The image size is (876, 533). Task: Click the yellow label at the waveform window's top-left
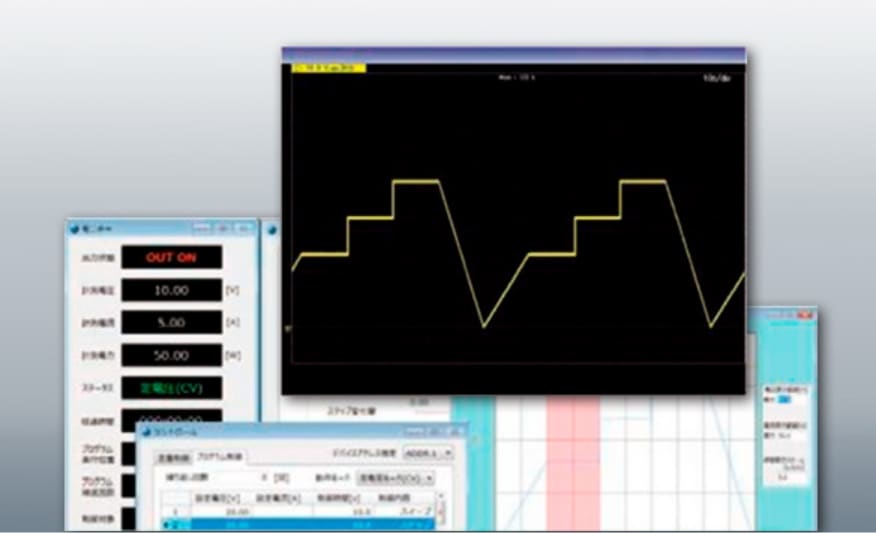click(328, 68)
